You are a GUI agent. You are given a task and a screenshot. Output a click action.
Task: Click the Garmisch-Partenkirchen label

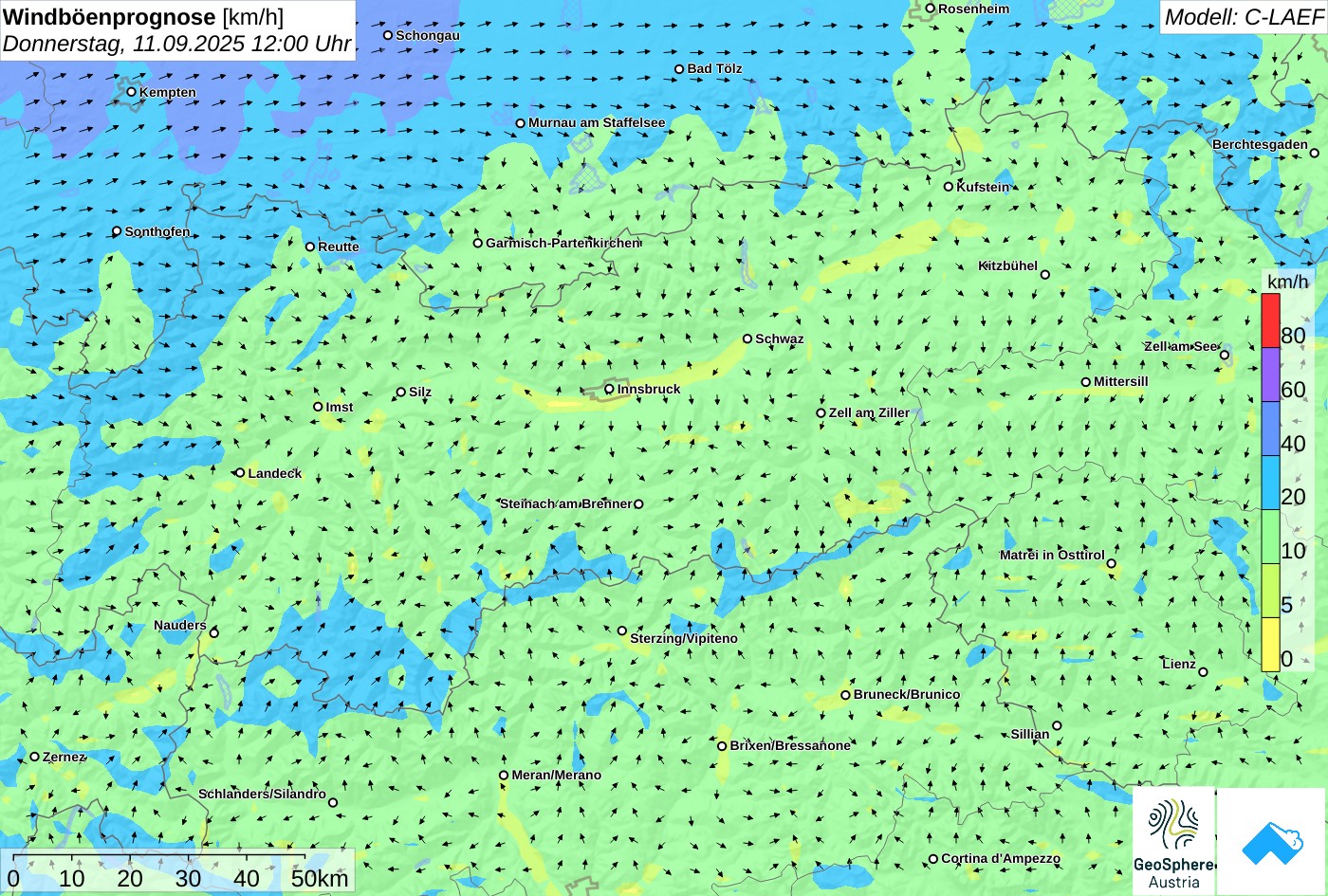coord(563,243)
